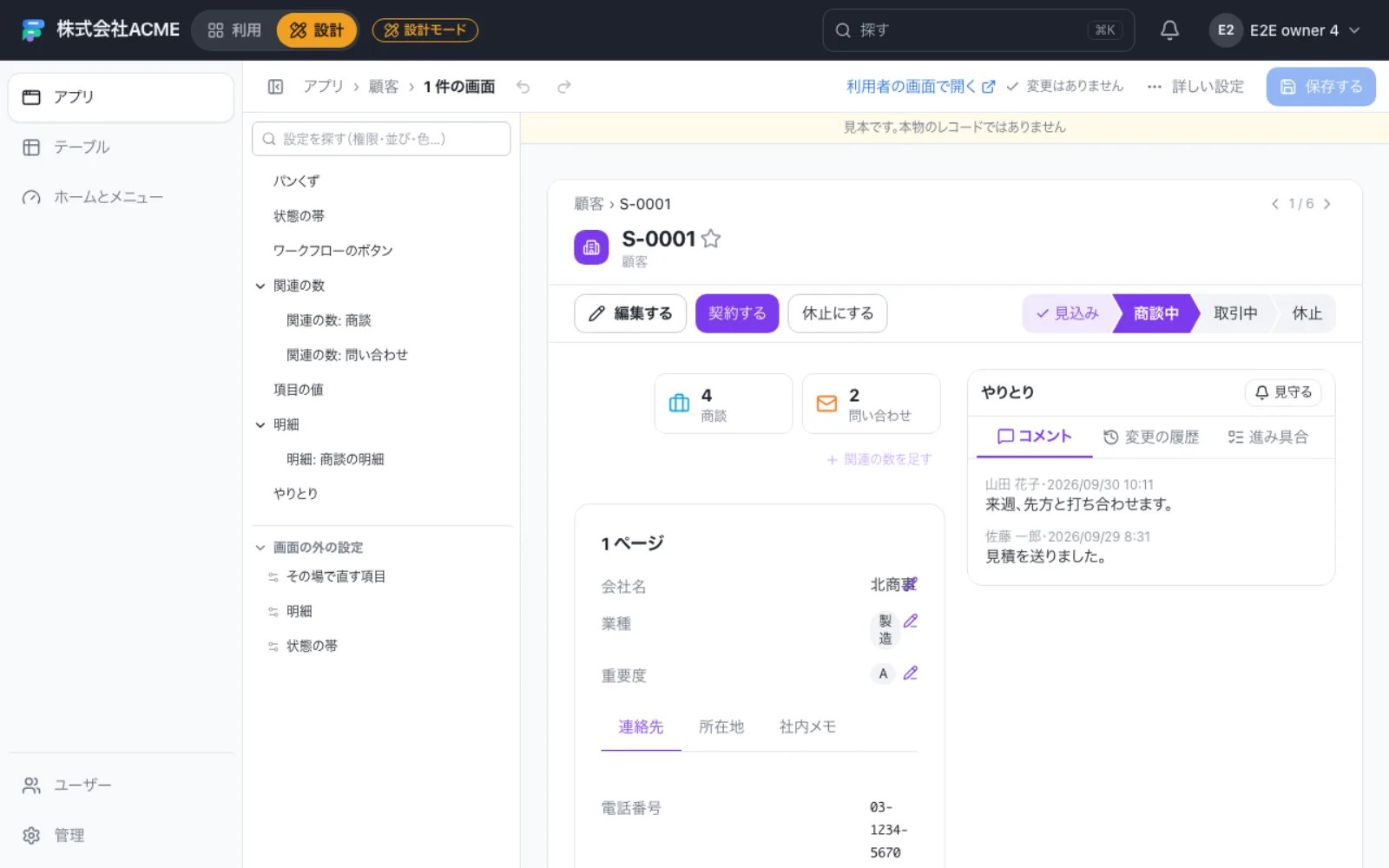Screen dimensions: 1389x868
Task: Click the 編集する button
Action: click(x=630, y=313)
